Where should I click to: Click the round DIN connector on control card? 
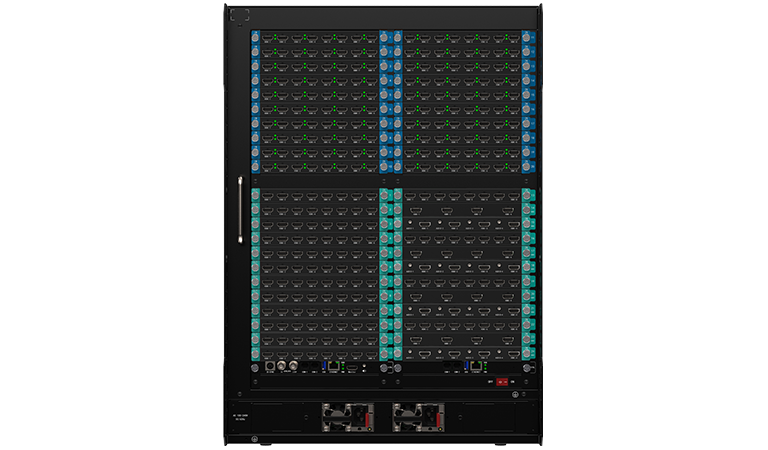(269, 368)
